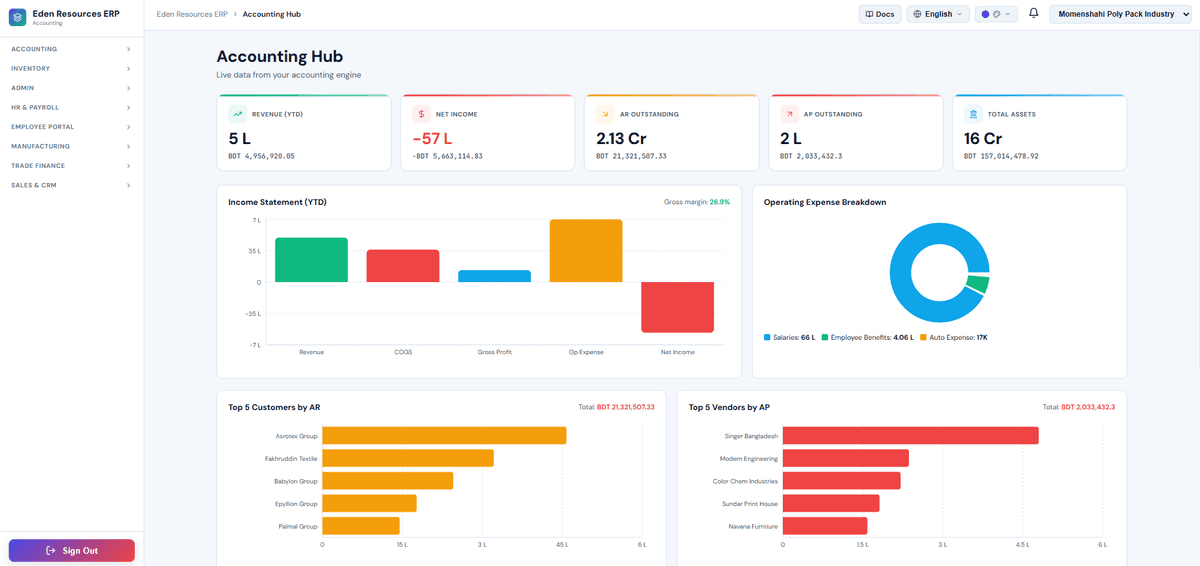
Task: Click the Net Income dollar icon
Action: (421, 114)
